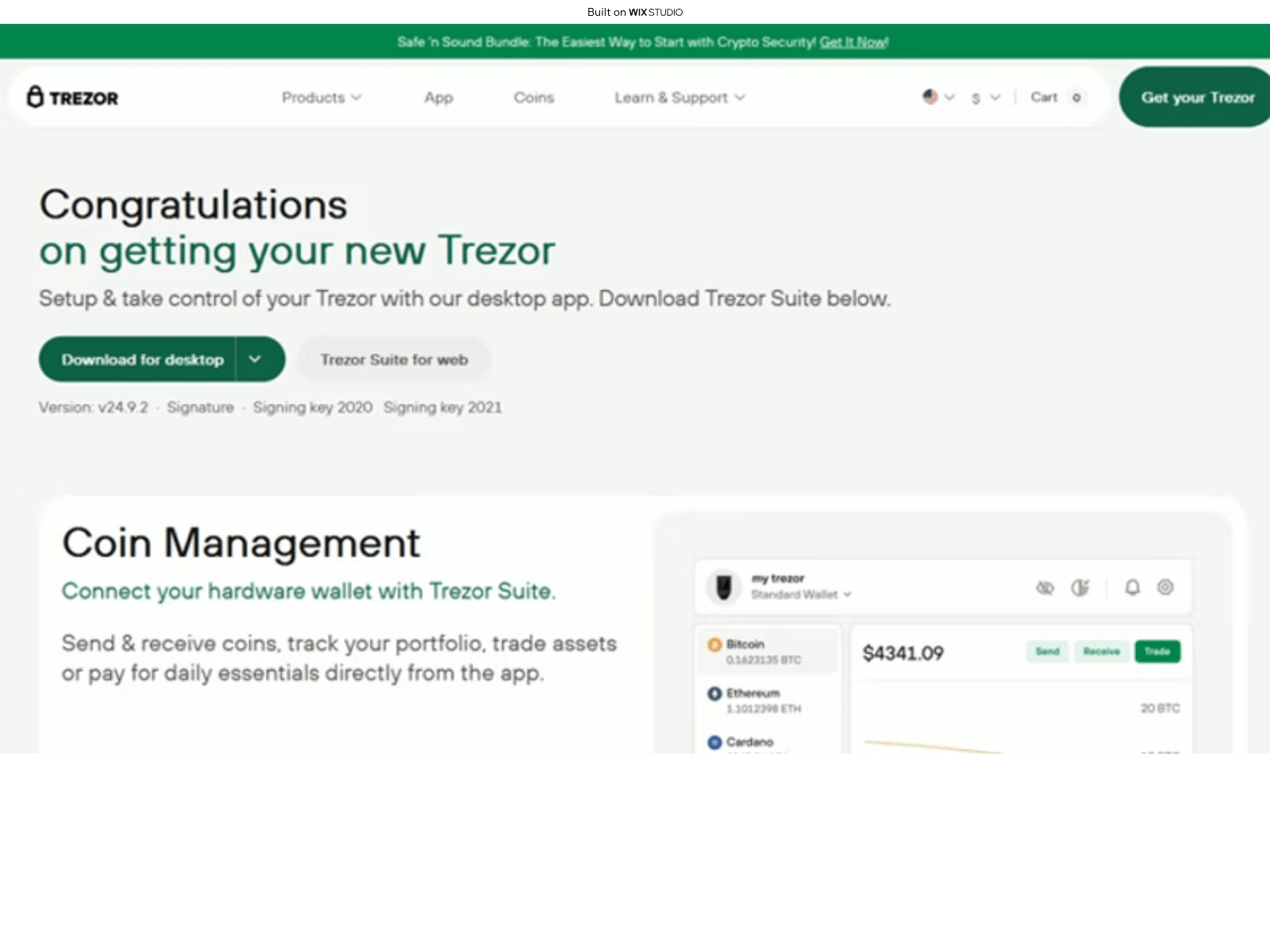Click the Bitcoin coin icon
The height and width of the screenshot is (952, 1270).
point(714,644)
